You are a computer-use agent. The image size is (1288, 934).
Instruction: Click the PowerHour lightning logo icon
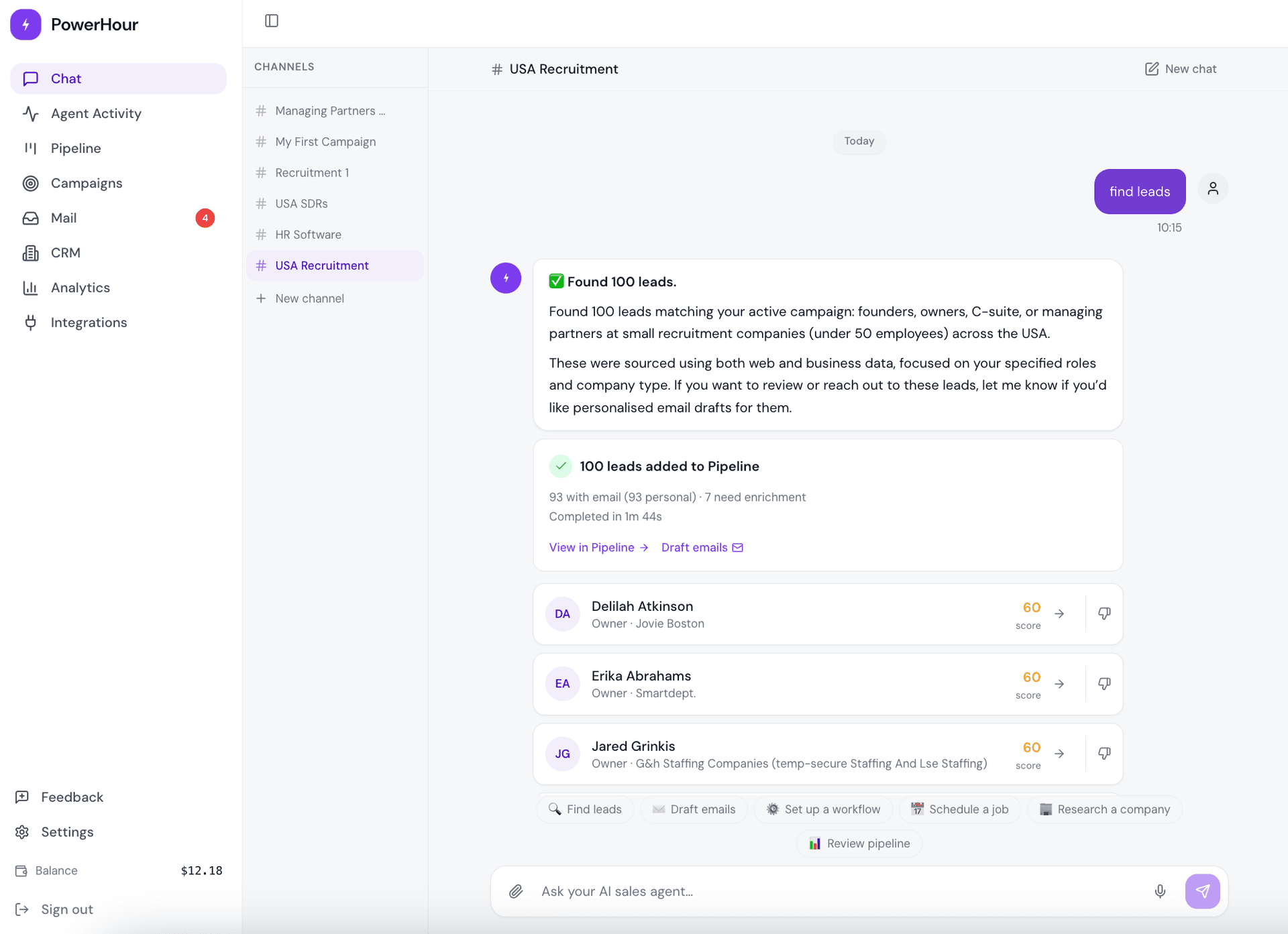point(25,25)
